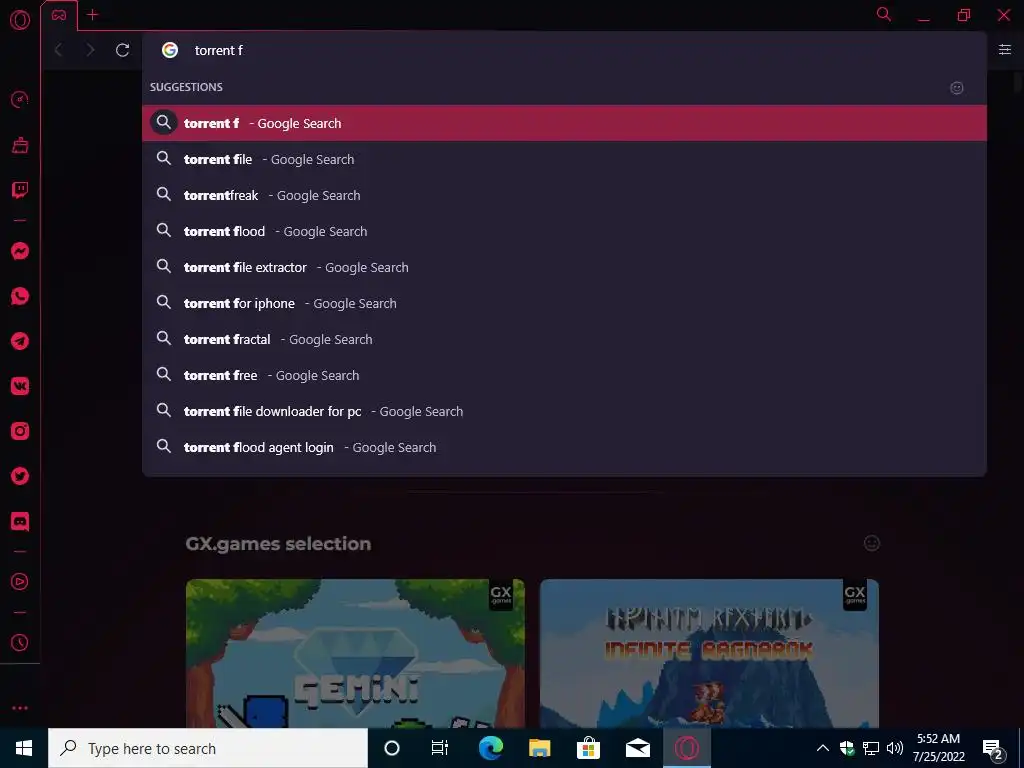Open Discord in sidebar
The width and height of the screenshot is (1024, 768).
coord(20,522)
